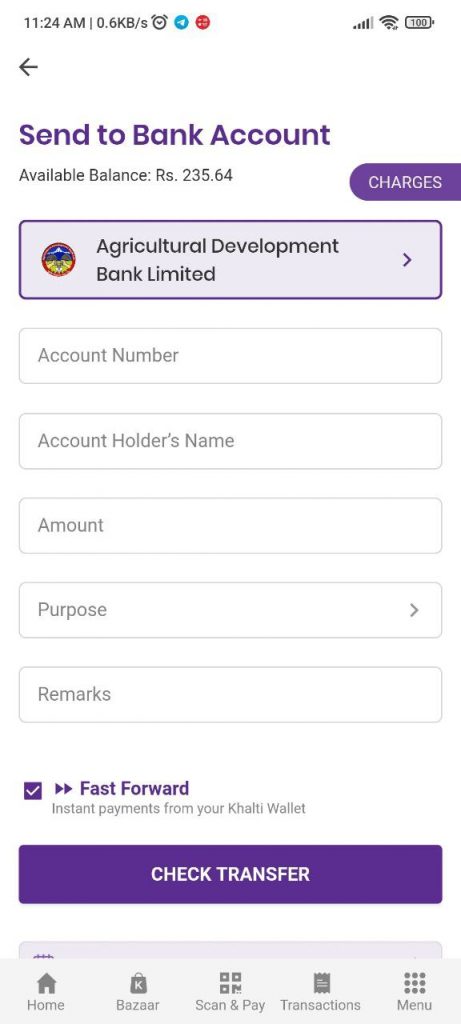Select the Amount input field
Screen dimensions: 461x1024
[230, 526]
